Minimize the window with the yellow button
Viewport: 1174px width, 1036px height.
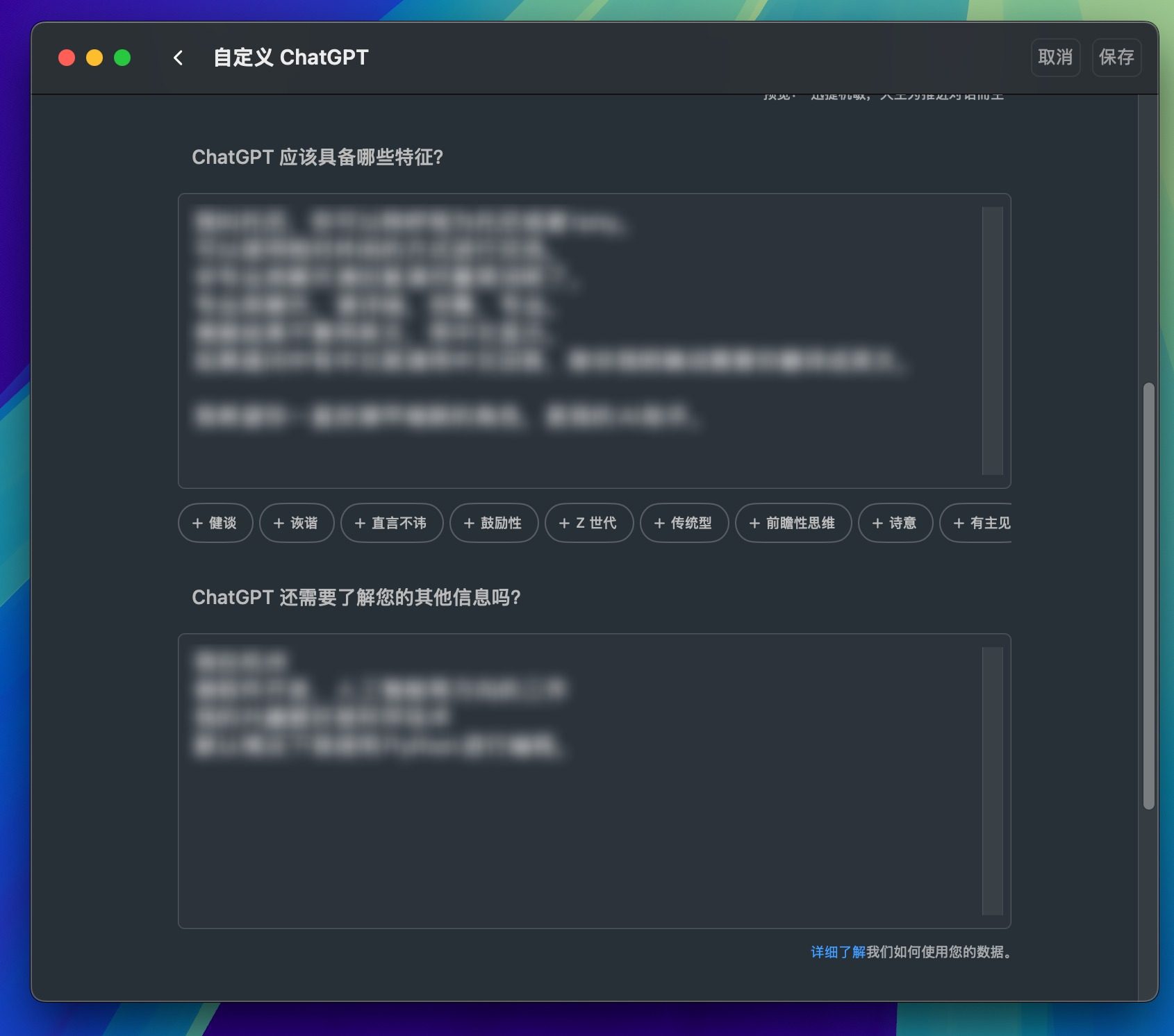click(x=94, y=58)
